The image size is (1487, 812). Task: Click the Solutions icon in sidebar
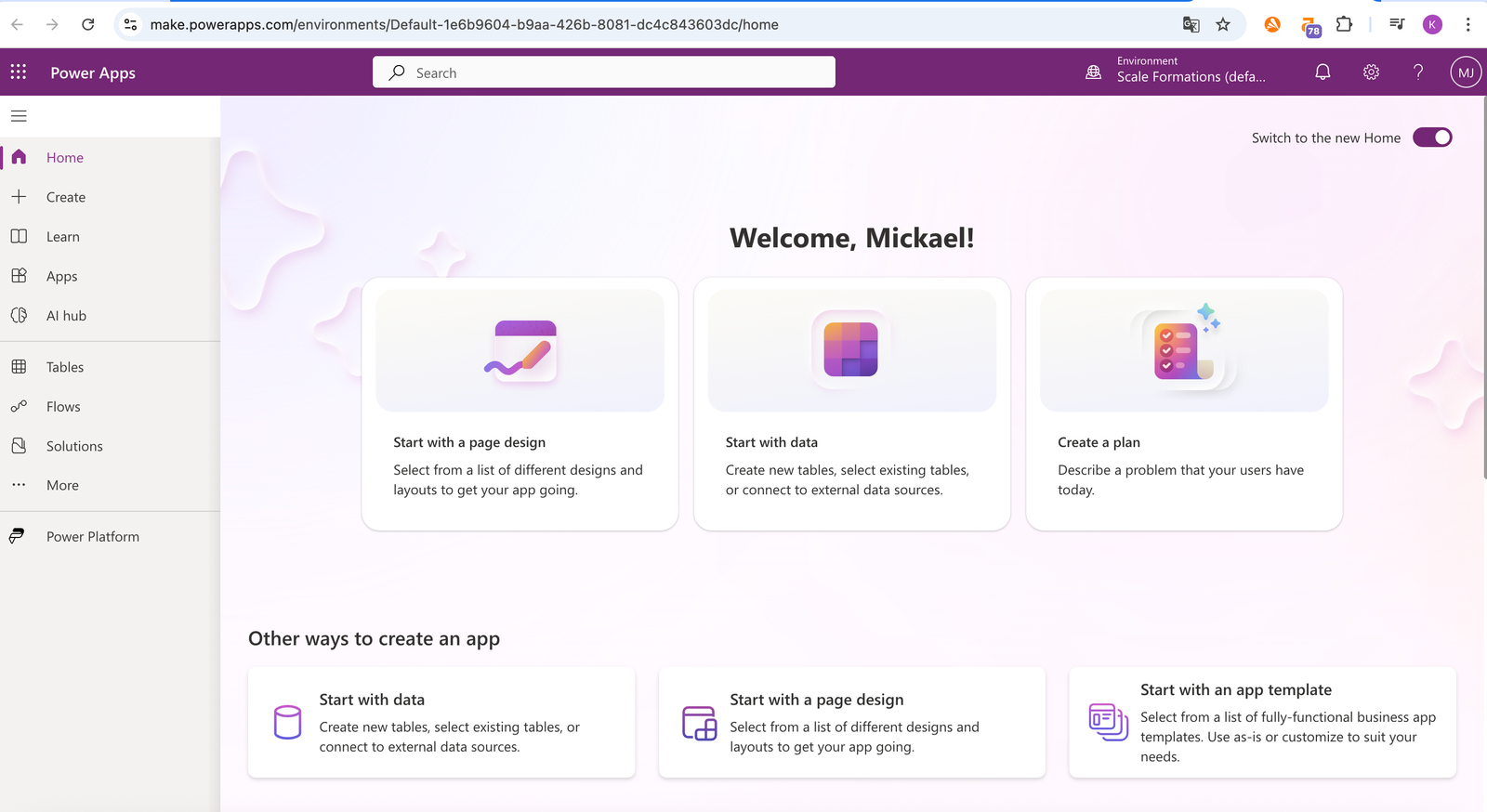(19, 446)
